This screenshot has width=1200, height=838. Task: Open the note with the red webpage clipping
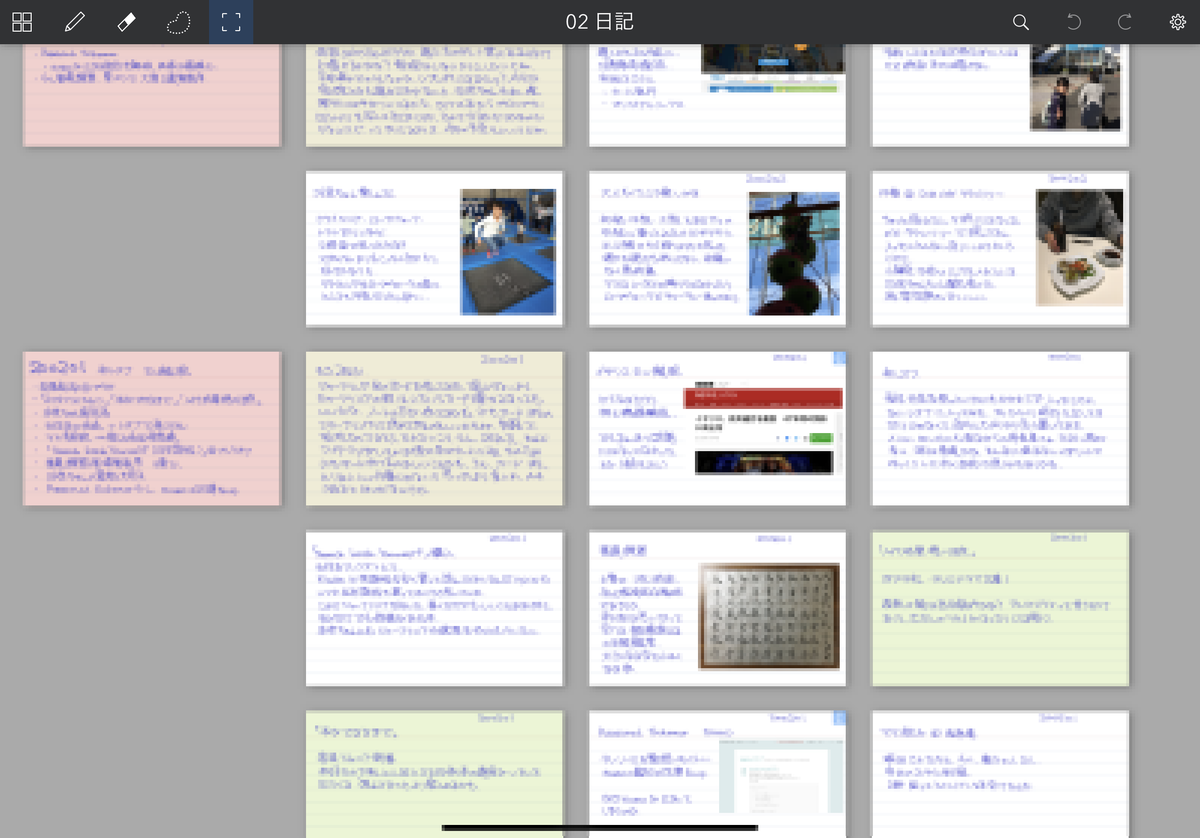[x=716, y=428]
